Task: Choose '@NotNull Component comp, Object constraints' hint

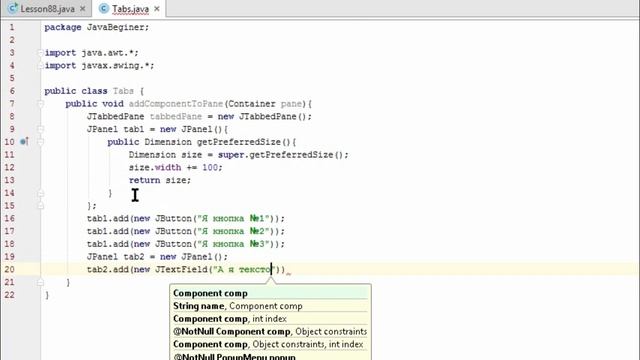Action: pyautogui.click(x=270, y=331)
